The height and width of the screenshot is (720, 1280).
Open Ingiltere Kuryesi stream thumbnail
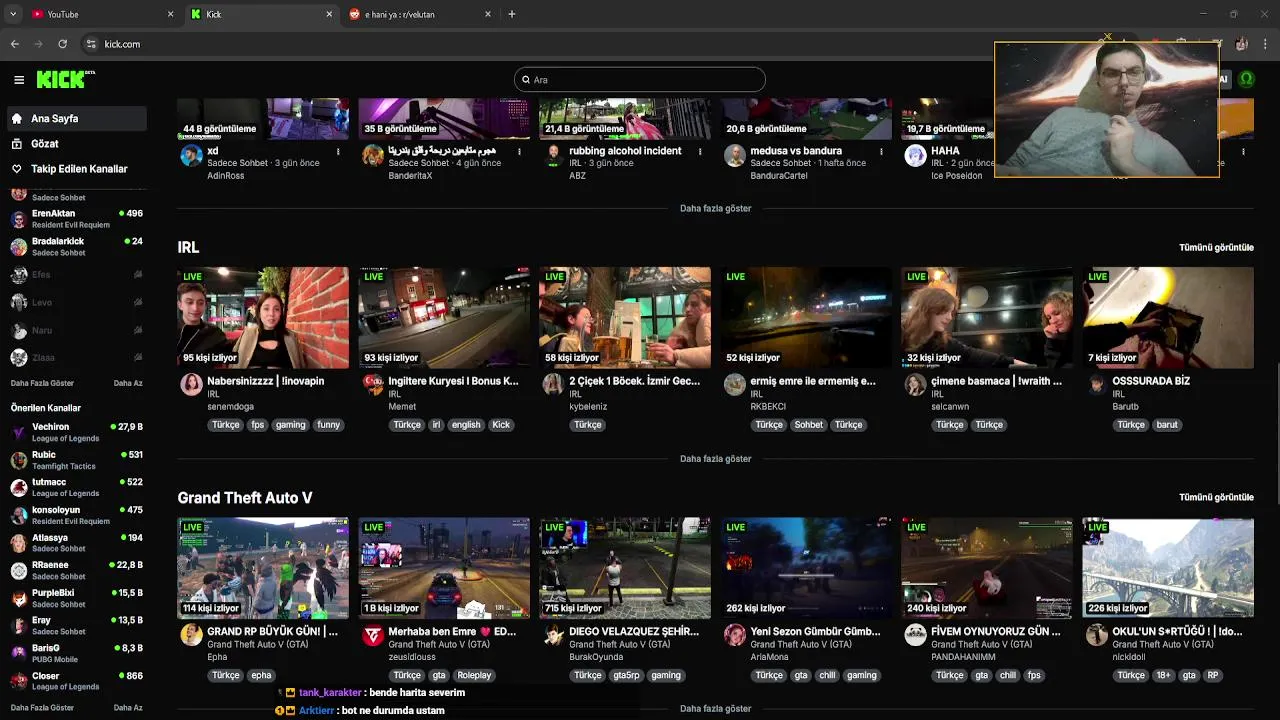pos(444,318)
